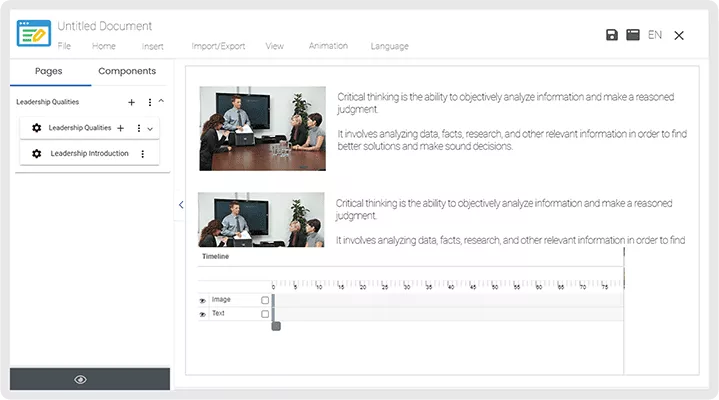Image resolution: width=719 pixels, height=400 pixels.
Task: Open more options for top Leadership Qualities header
Action: point(149,102)
